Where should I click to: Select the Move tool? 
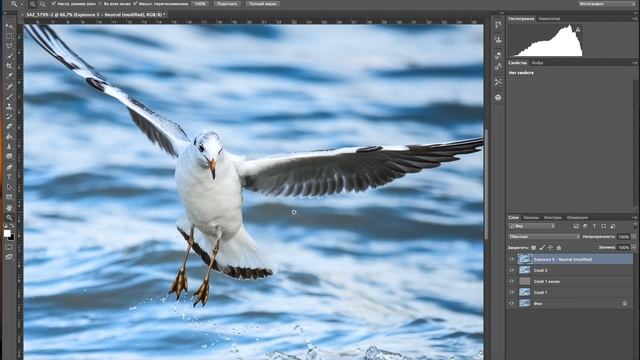9,26
